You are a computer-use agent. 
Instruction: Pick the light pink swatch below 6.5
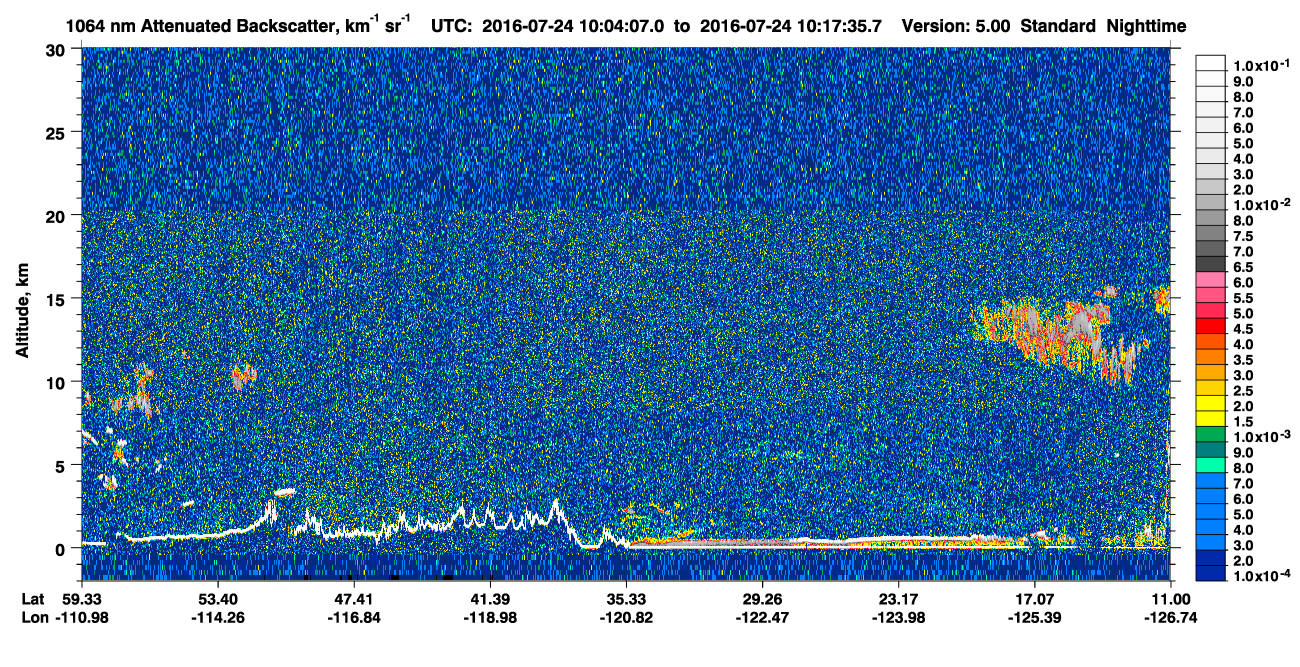[x=1210, y=279]
